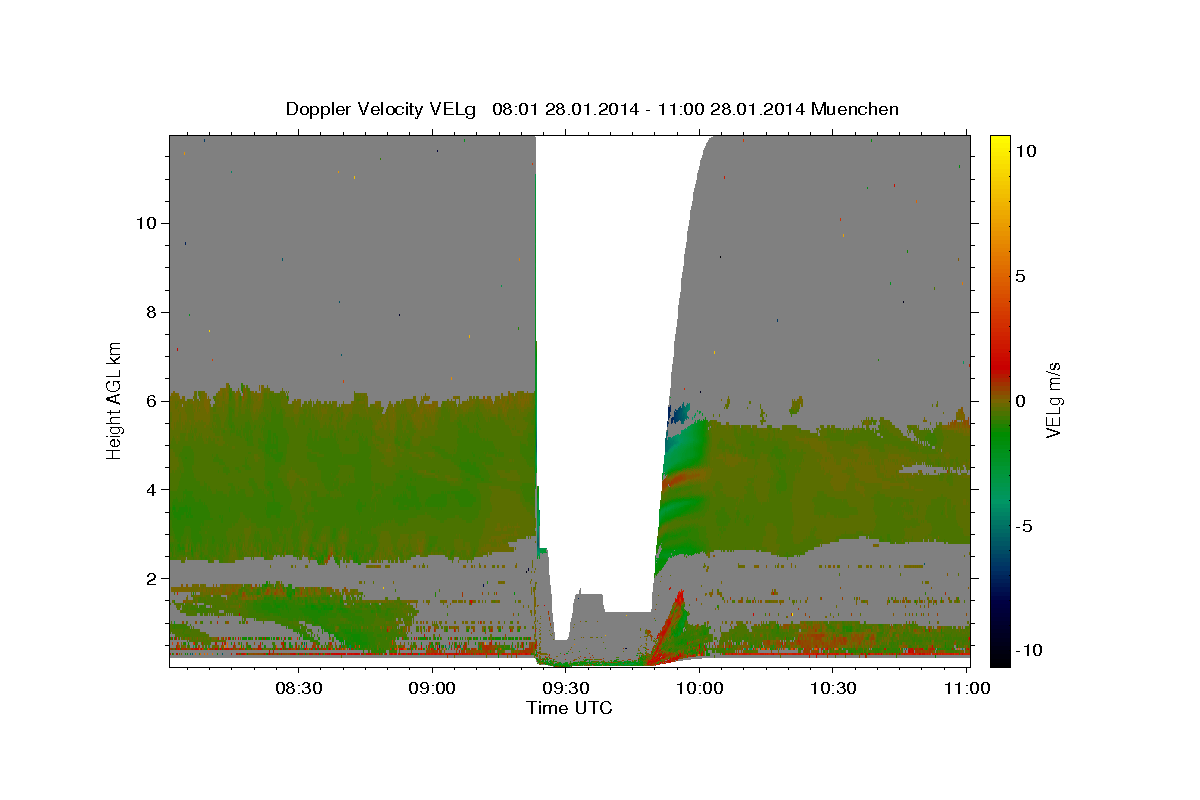Click the 'Time UTC' axis label
The image size is (1200, 800).
[x=569, y=708]
